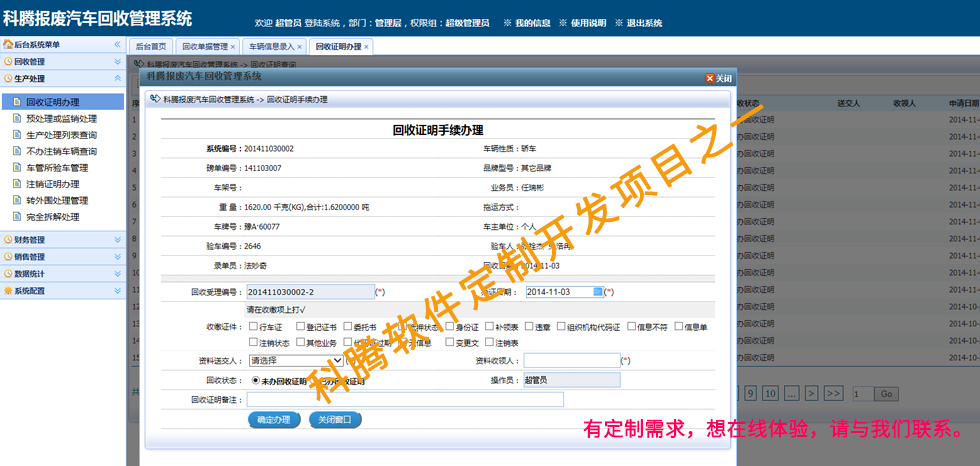Open the 资料送交人 请选择 dropdown

tap(296, 360)
